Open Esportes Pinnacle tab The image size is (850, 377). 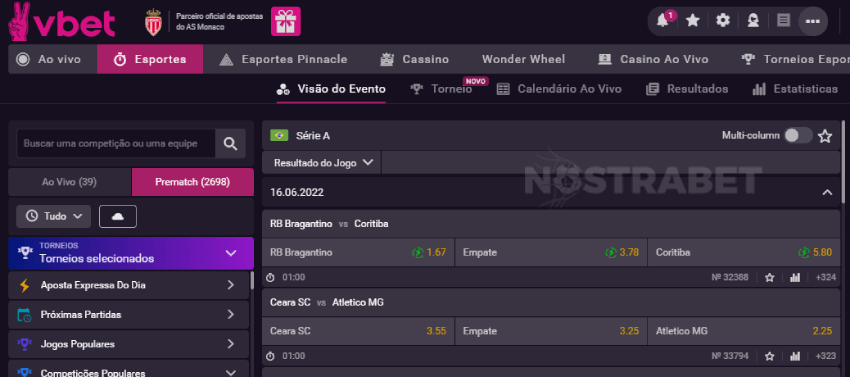point(283,59)
